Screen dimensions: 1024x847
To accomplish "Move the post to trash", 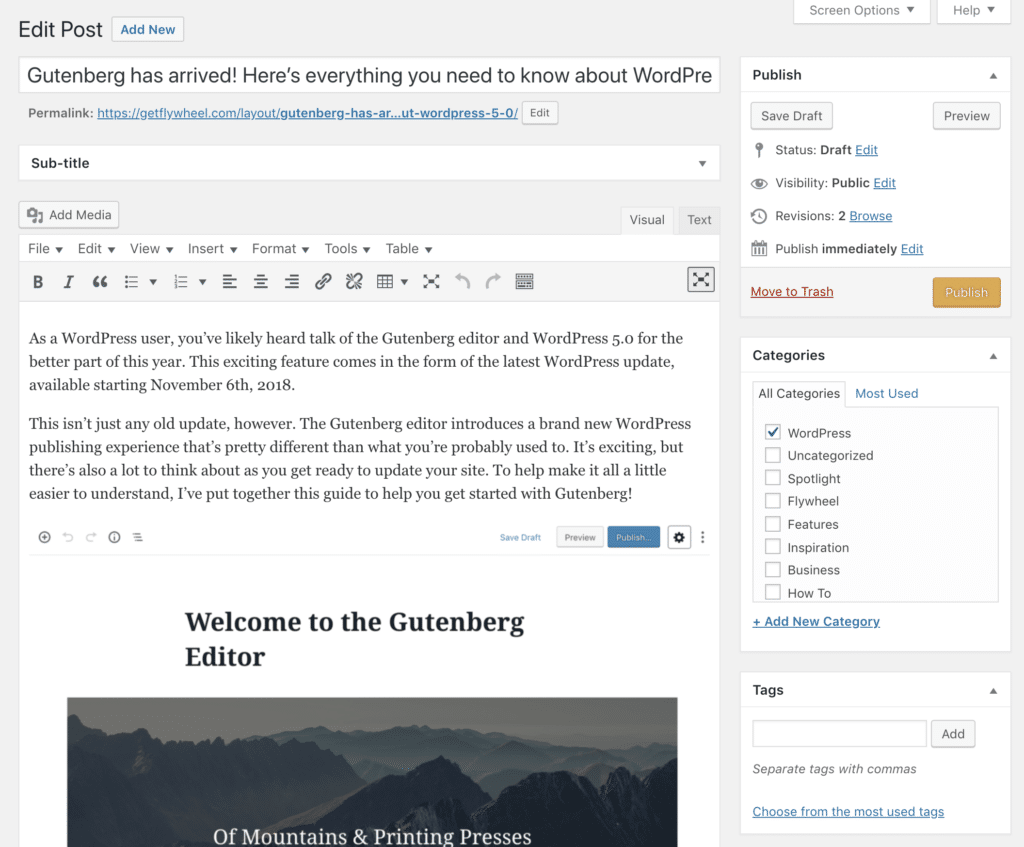I will [x=792, y=291].
